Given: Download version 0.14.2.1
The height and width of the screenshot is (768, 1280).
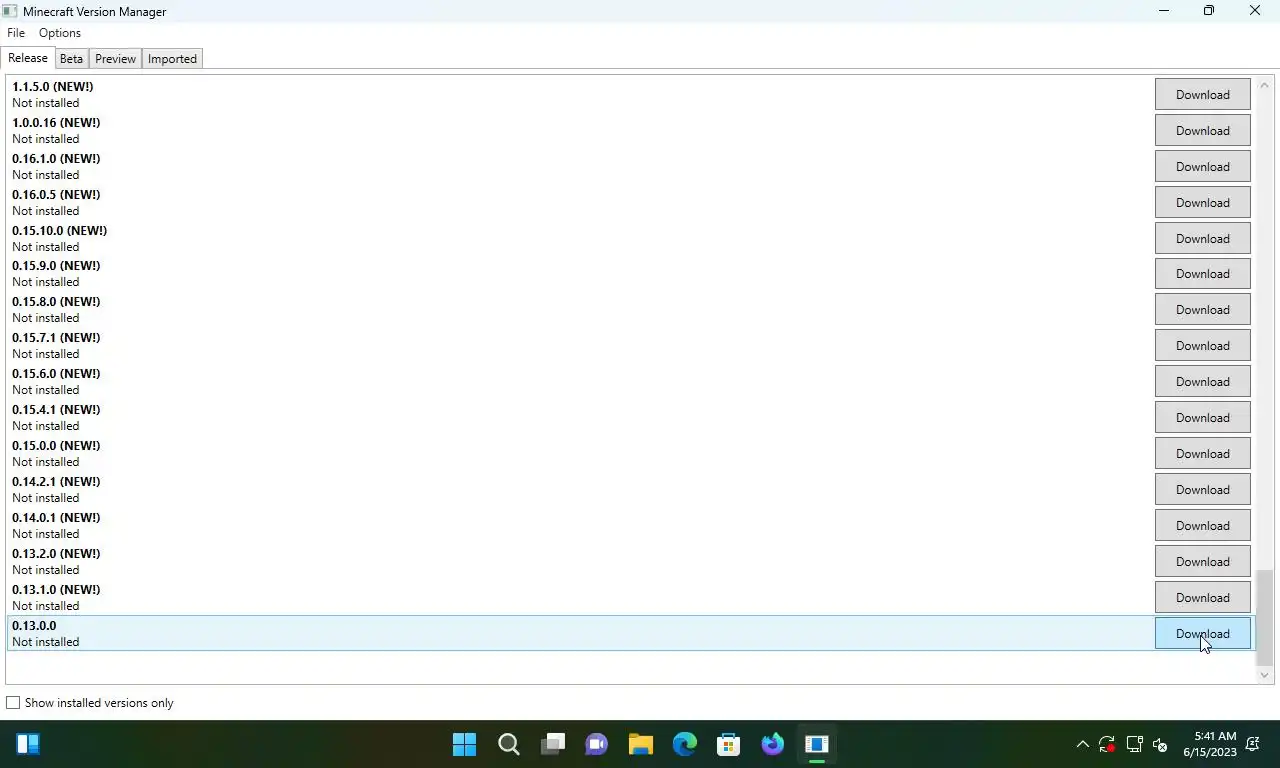Looking at the screenshot, I should click(x=1203, y=489).
